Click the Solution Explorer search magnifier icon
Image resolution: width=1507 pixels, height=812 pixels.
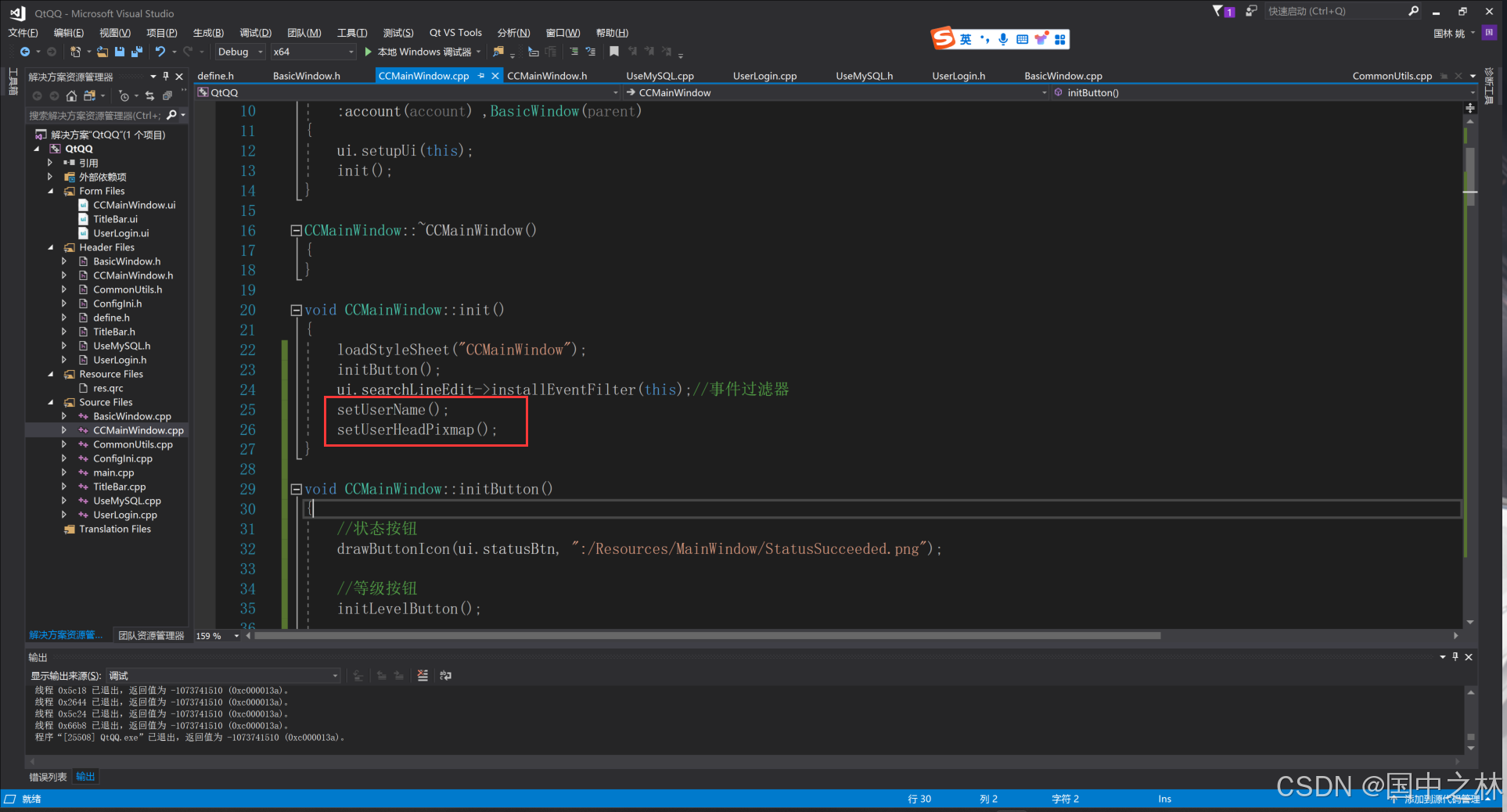[172, 115]
